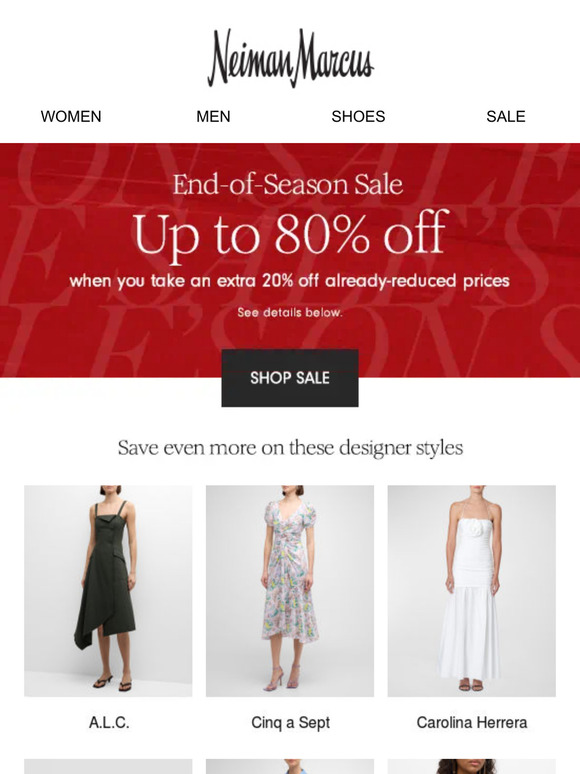Click the Neiman Marcus logo
The height and width of the screenshot is (774, 580).
click(290, 58)
